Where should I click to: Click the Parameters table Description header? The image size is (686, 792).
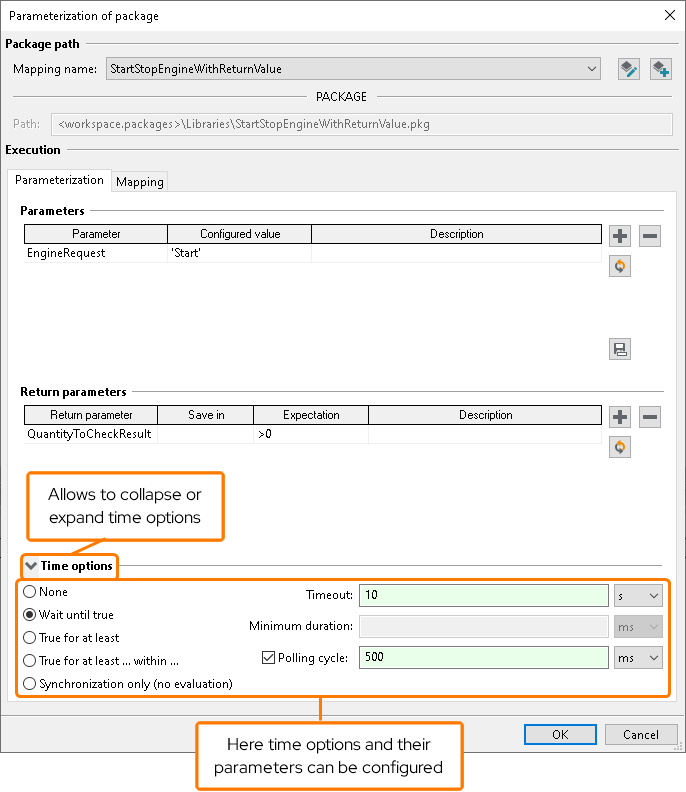click(457, 234)
